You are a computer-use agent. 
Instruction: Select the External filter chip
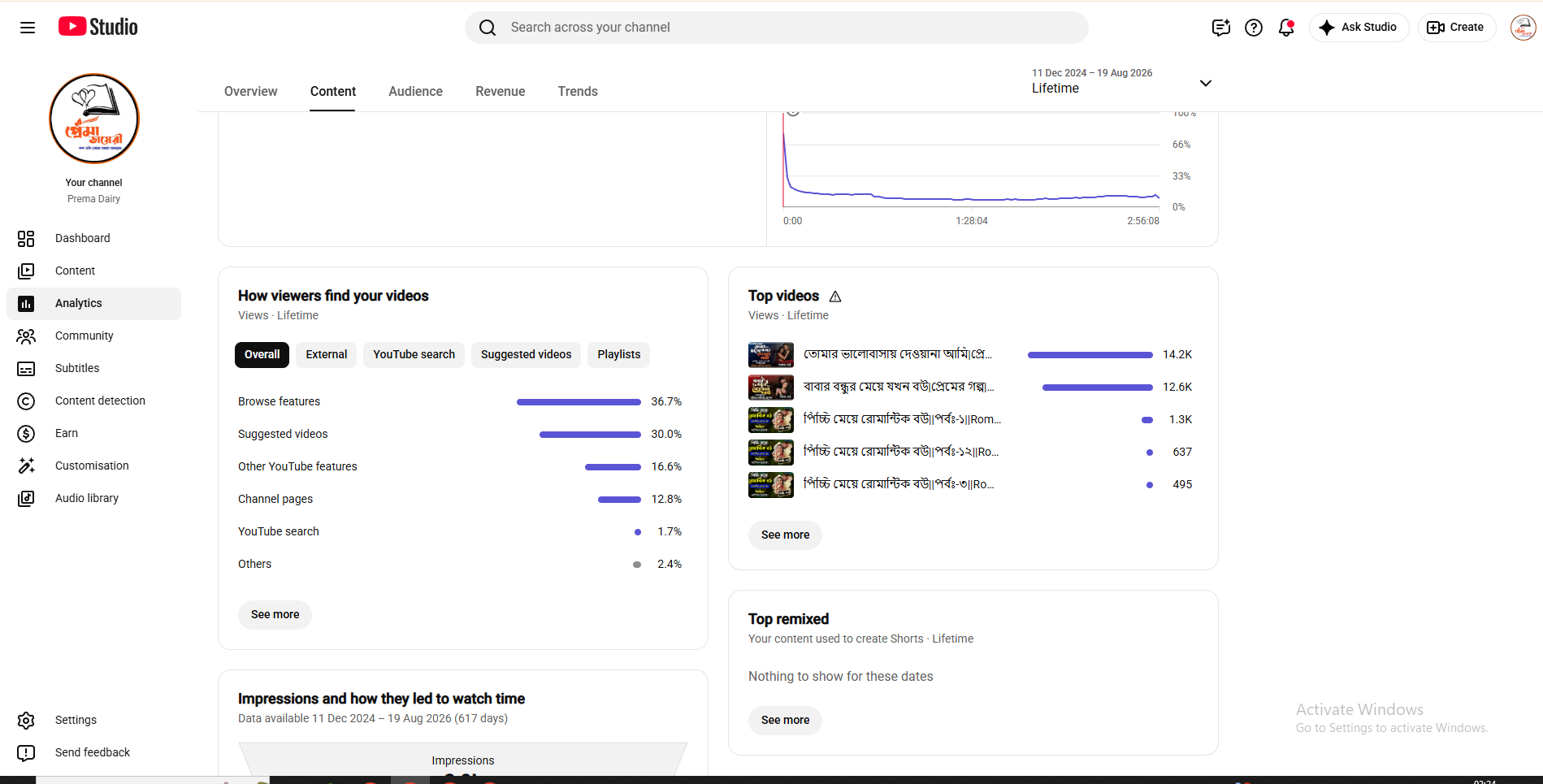[327, 354]
